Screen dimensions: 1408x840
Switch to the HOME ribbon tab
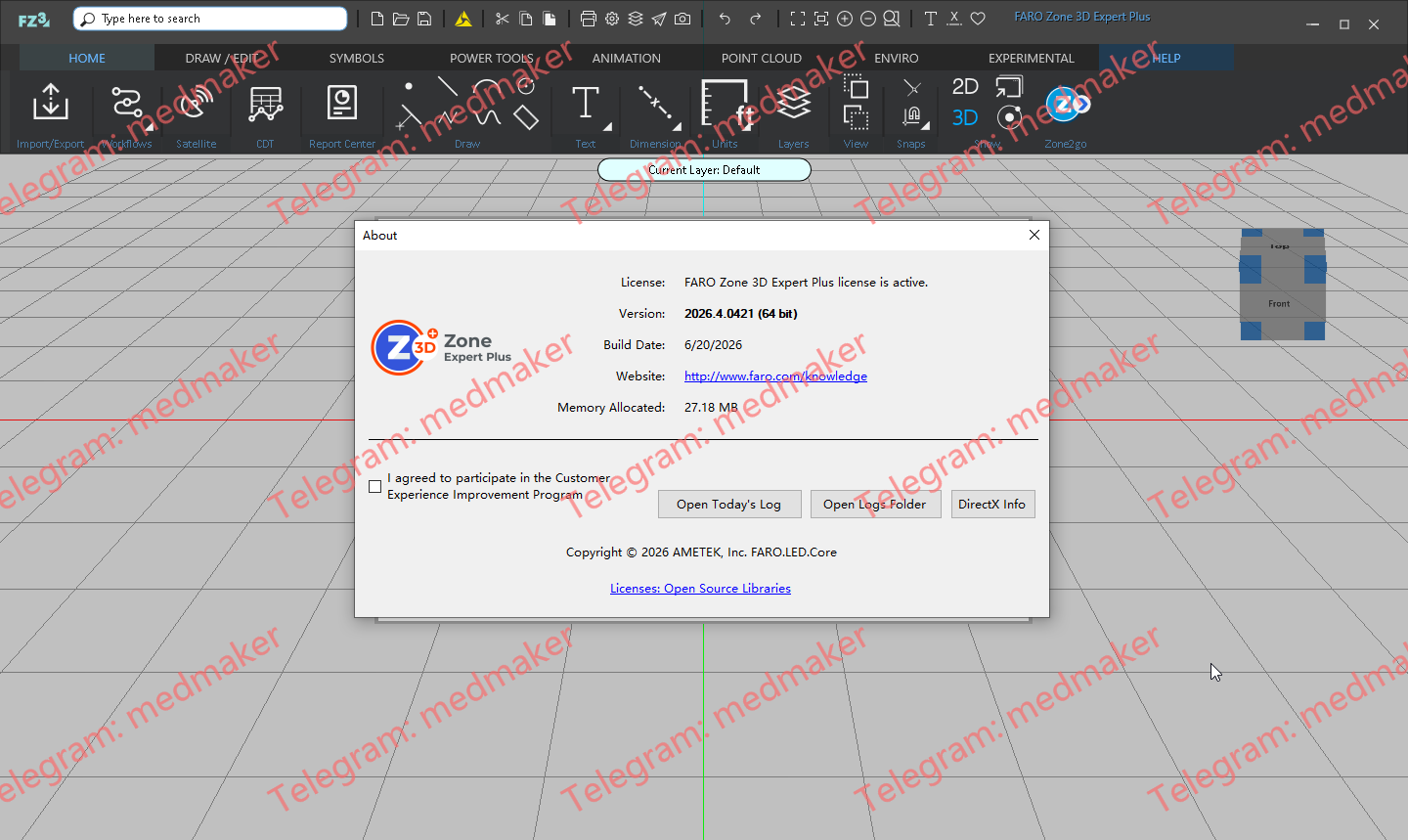(x=87, y=59)
